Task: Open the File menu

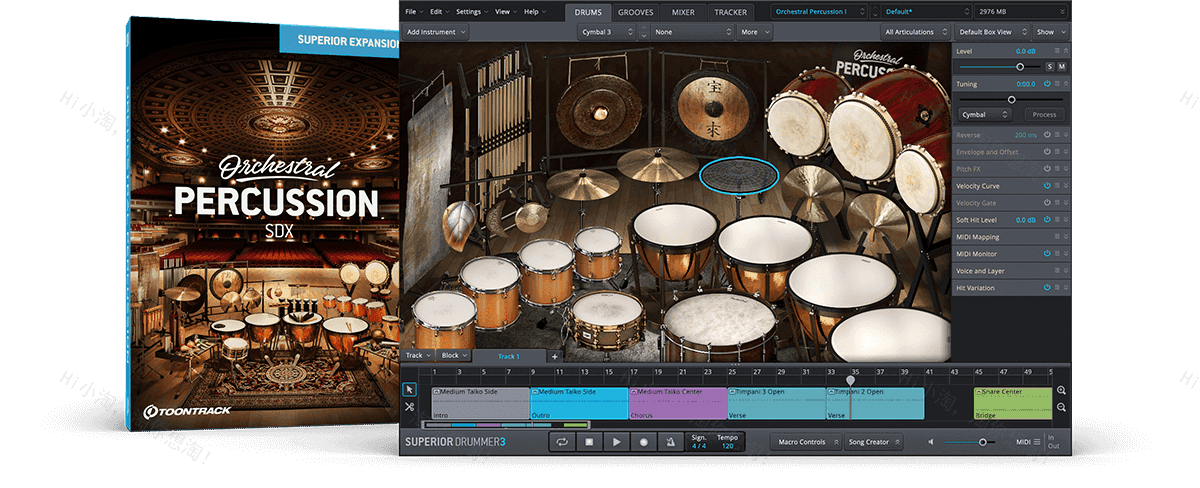Action: click(413, 12)
